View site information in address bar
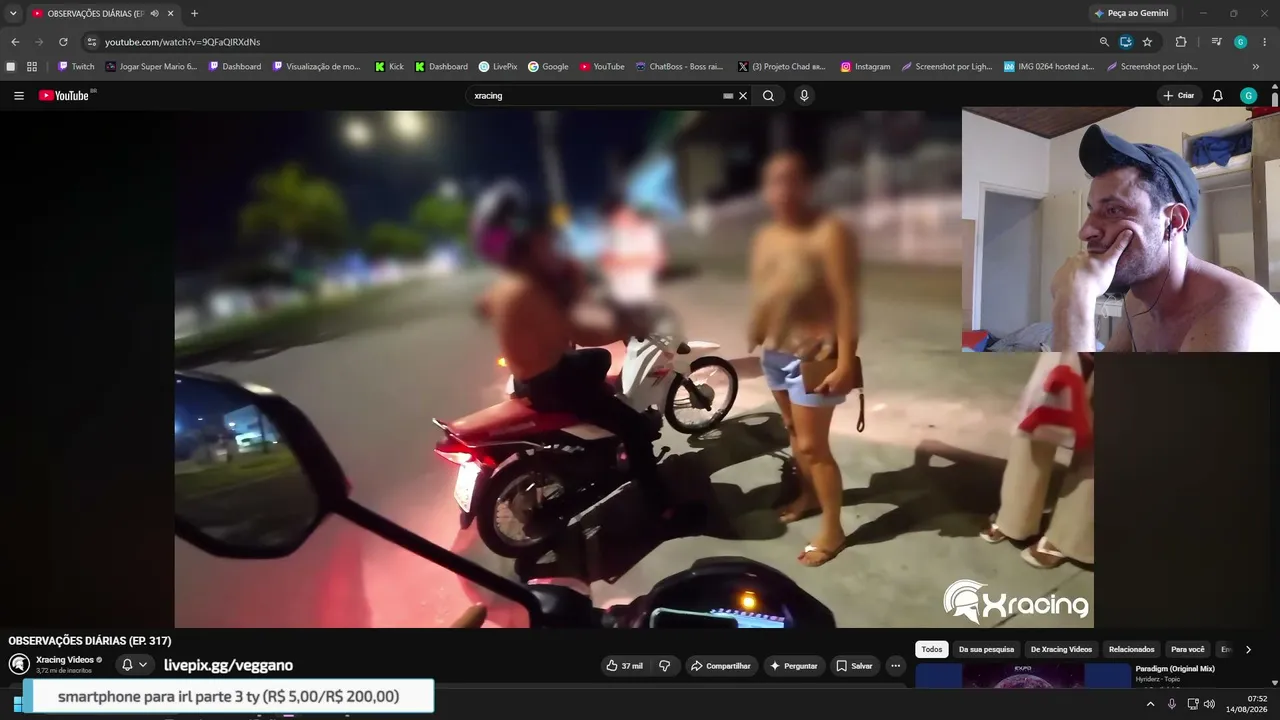 click(x=92, y=42)
